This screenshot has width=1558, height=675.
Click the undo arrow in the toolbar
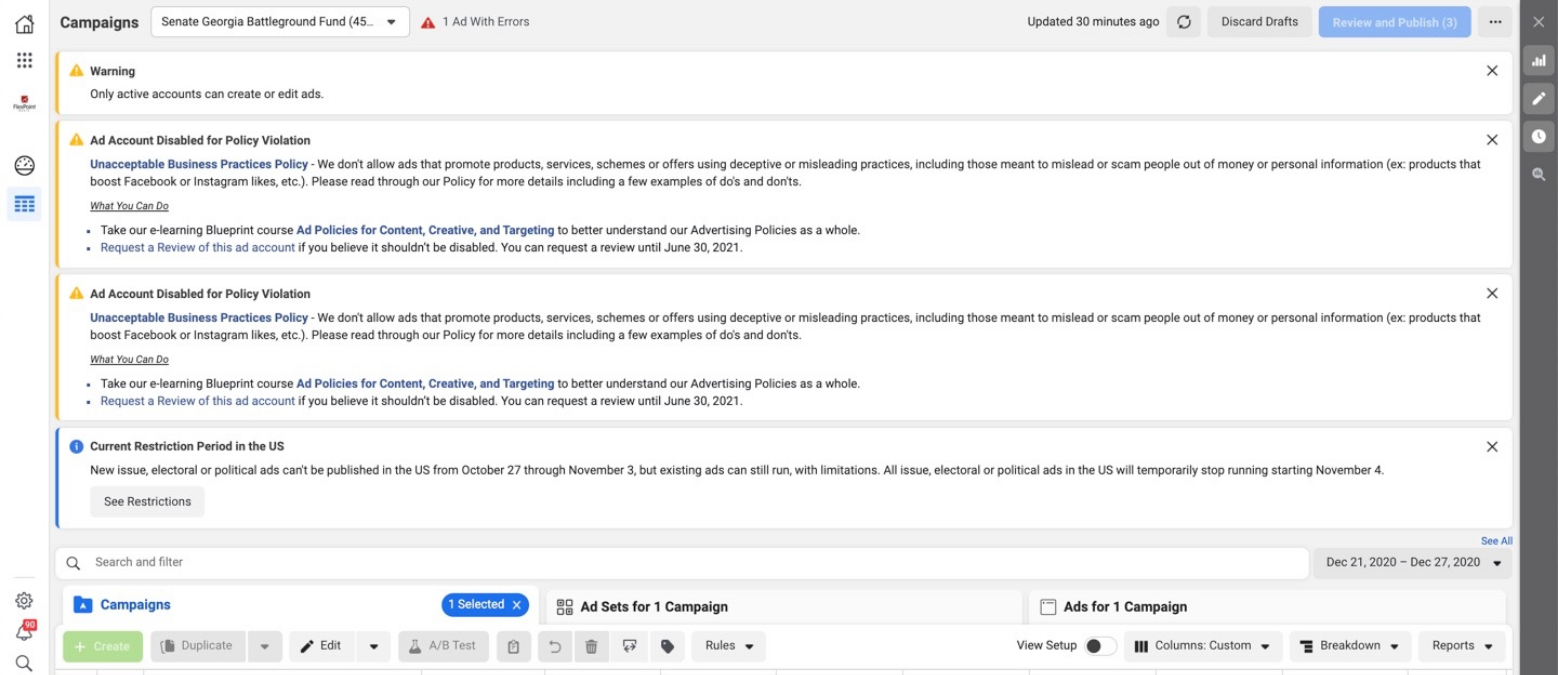coord(555,646)
